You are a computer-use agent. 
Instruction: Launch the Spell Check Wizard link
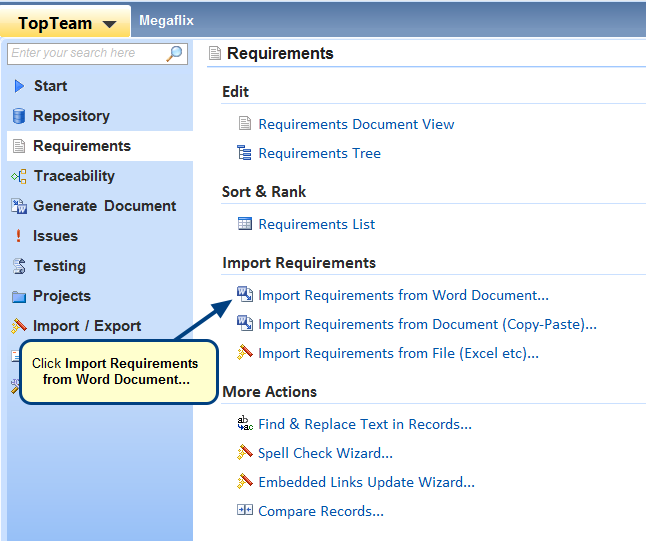point(325,453)
